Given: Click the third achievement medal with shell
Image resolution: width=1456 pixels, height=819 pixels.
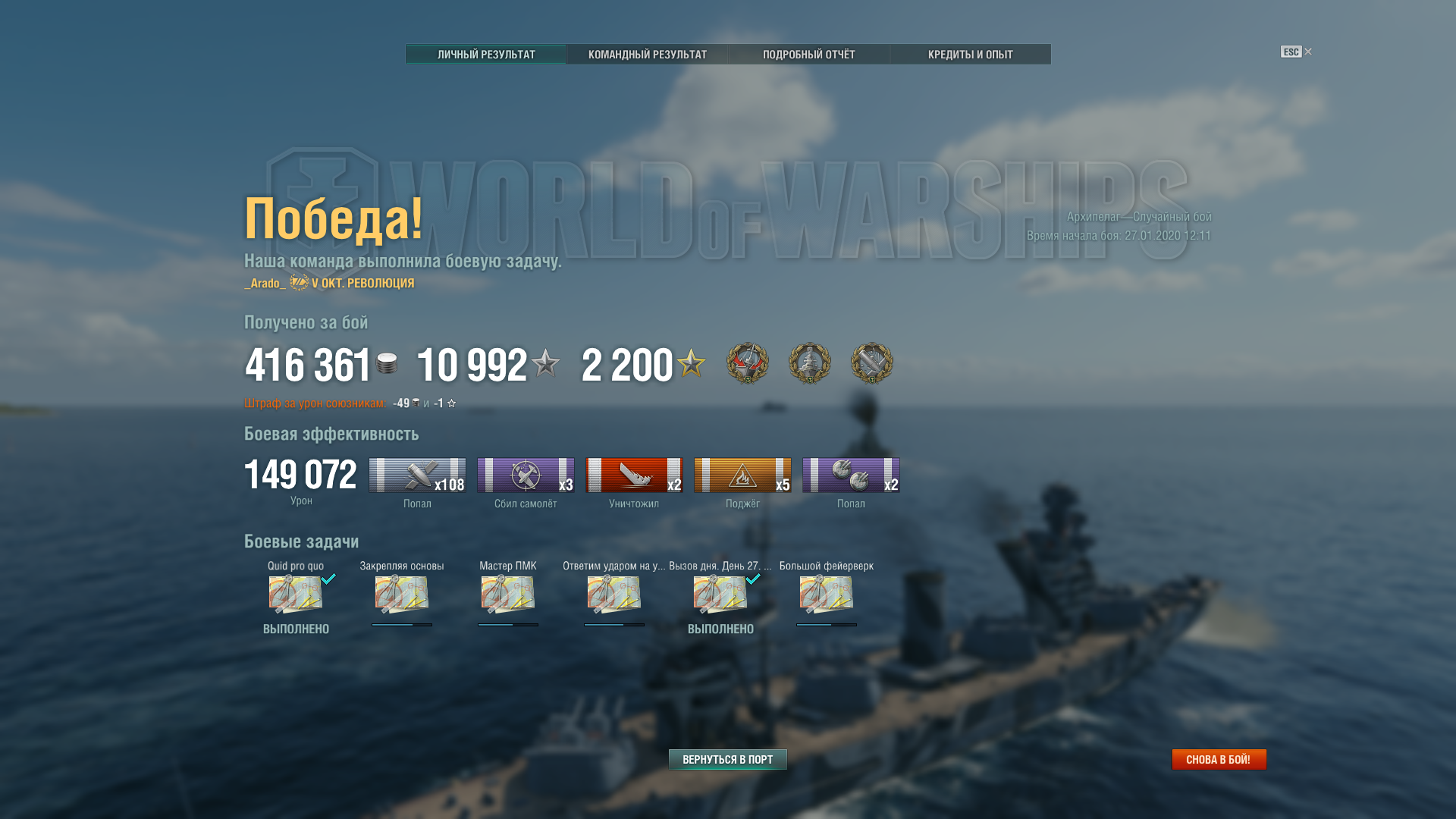Looking at the screenshot, I should [x=872, y=363].
